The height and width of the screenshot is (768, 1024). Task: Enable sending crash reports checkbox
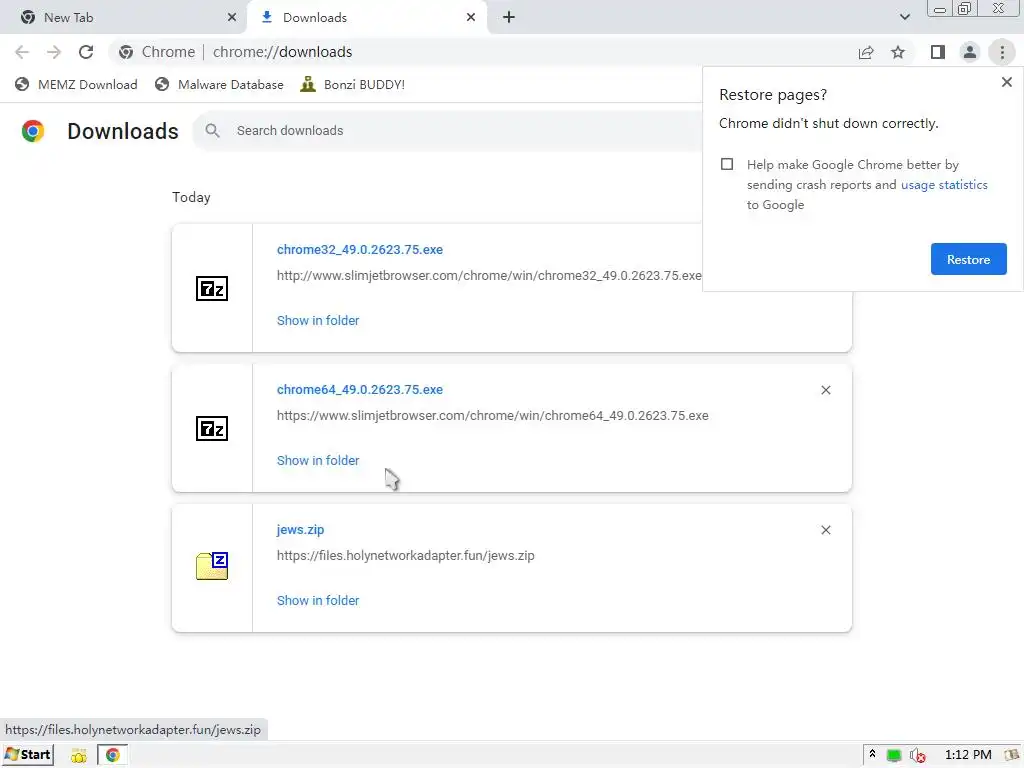tap(727, 165)
